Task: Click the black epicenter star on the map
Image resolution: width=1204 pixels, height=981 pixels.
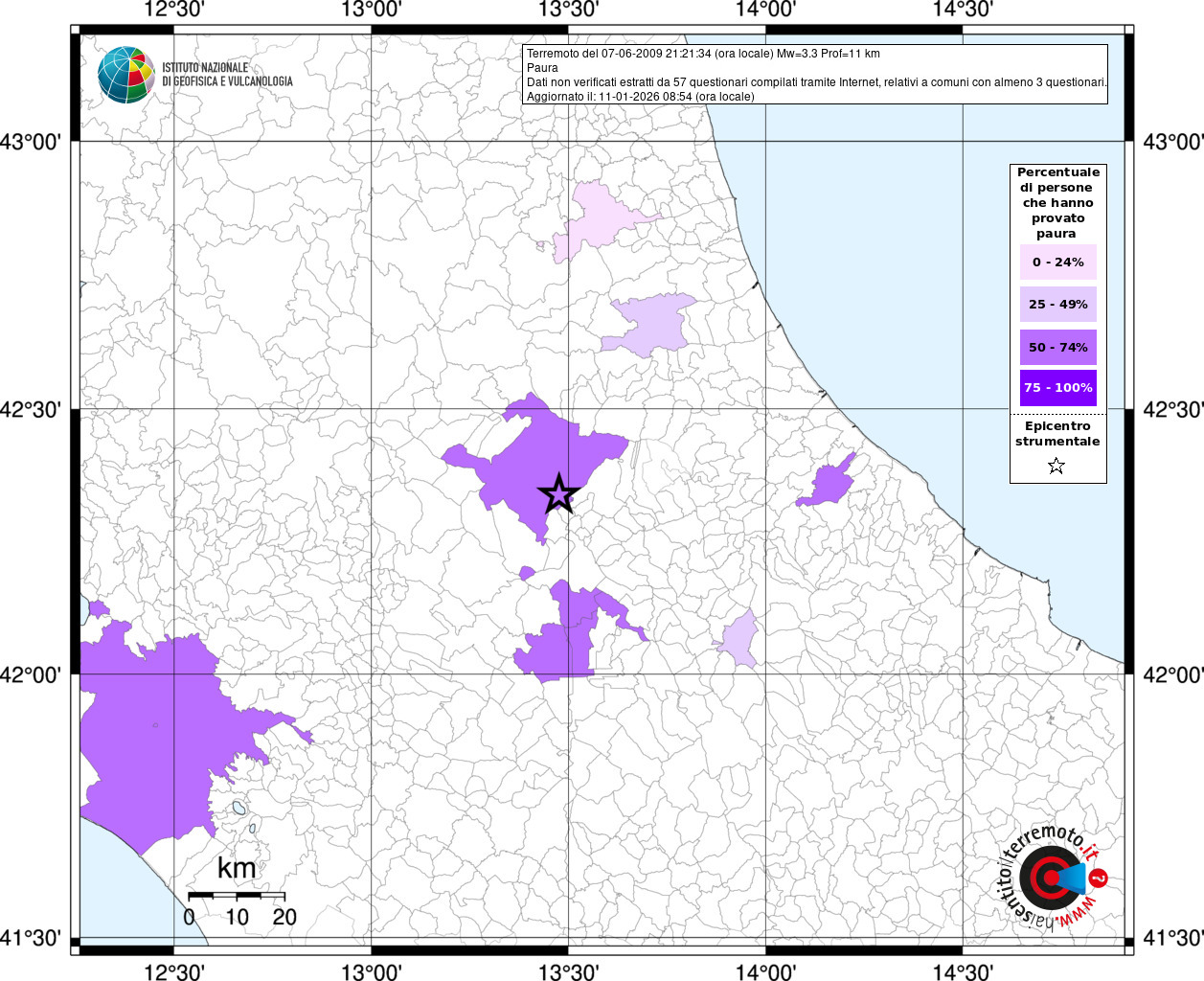Action: point(558,494)
